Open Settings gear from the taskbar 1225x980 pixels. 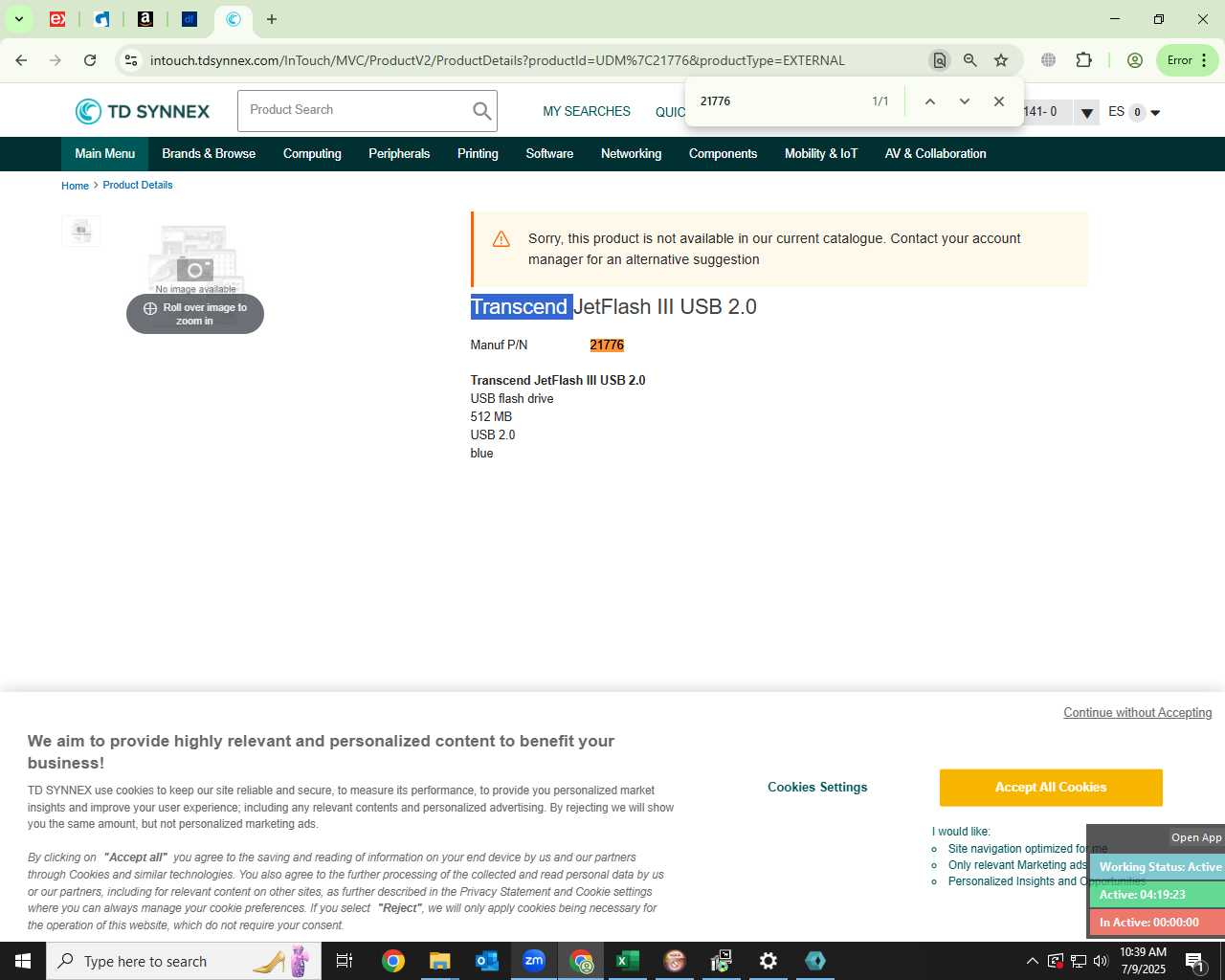768,961
